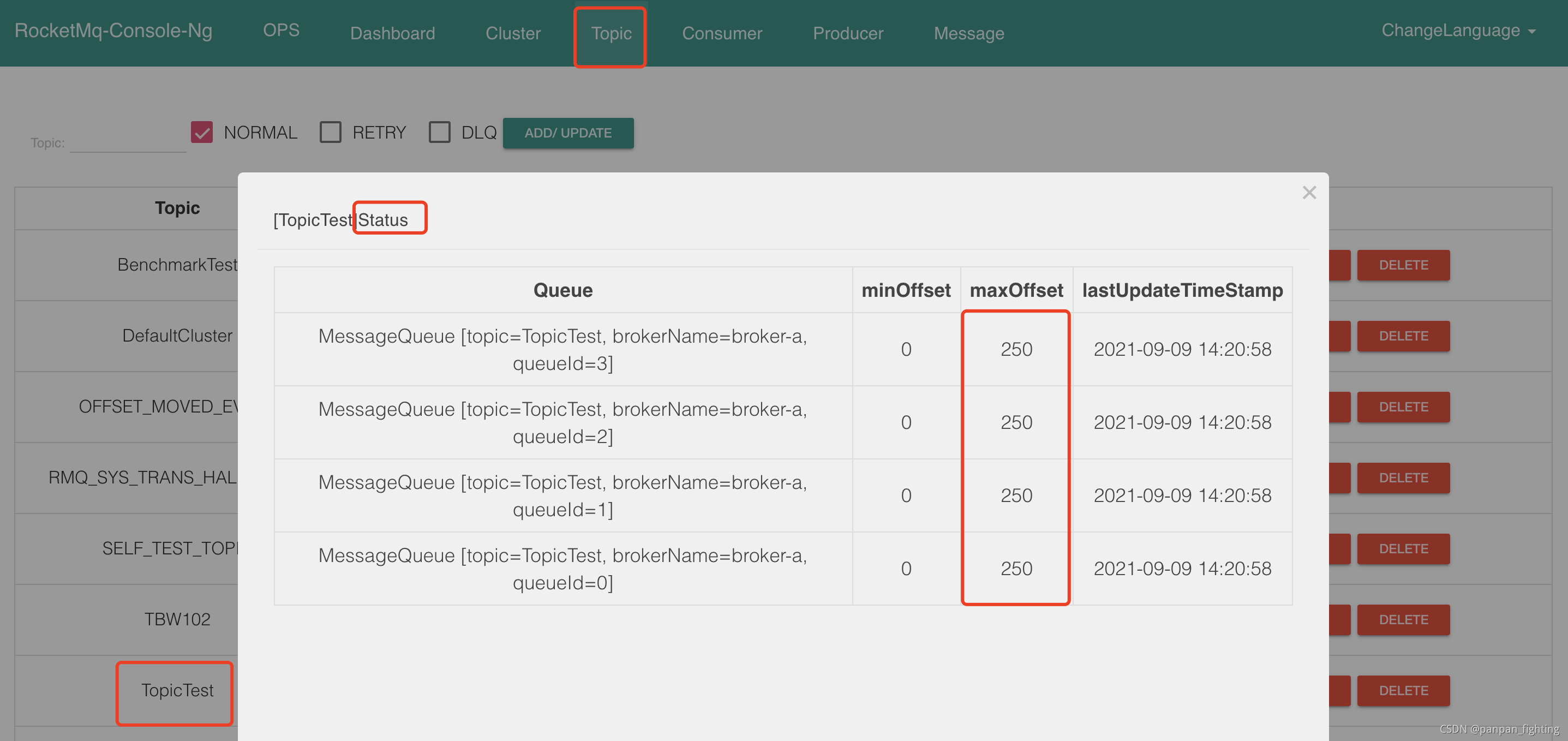Delete the DefaultCluster topic
Viewport: 1568px width, 741px height.
click(x=1403, y=336)
